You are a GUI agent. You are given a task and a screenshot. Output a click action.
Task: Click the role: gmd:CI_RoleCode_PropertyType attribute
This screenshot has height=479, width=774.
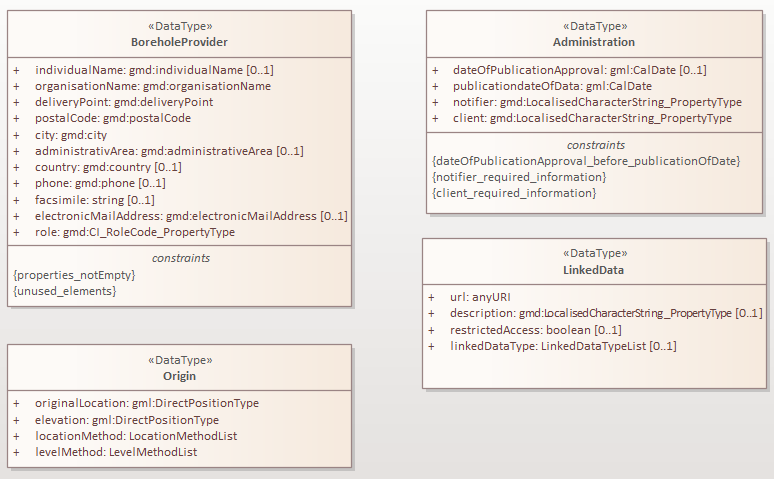[x=135, y=232]
